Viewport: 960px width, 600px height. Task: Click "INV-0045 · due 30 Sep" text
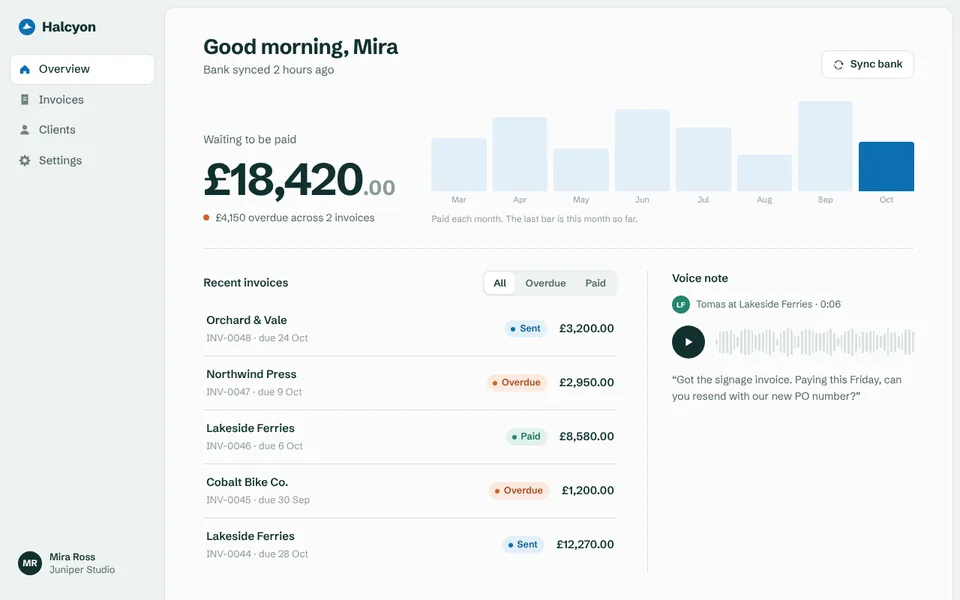point(258,500)
